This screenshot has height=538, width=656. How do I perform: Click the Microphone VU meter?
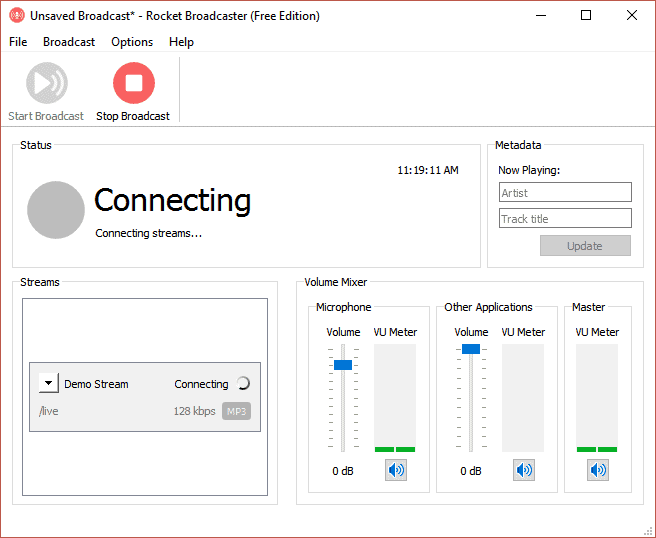point(395,398)
